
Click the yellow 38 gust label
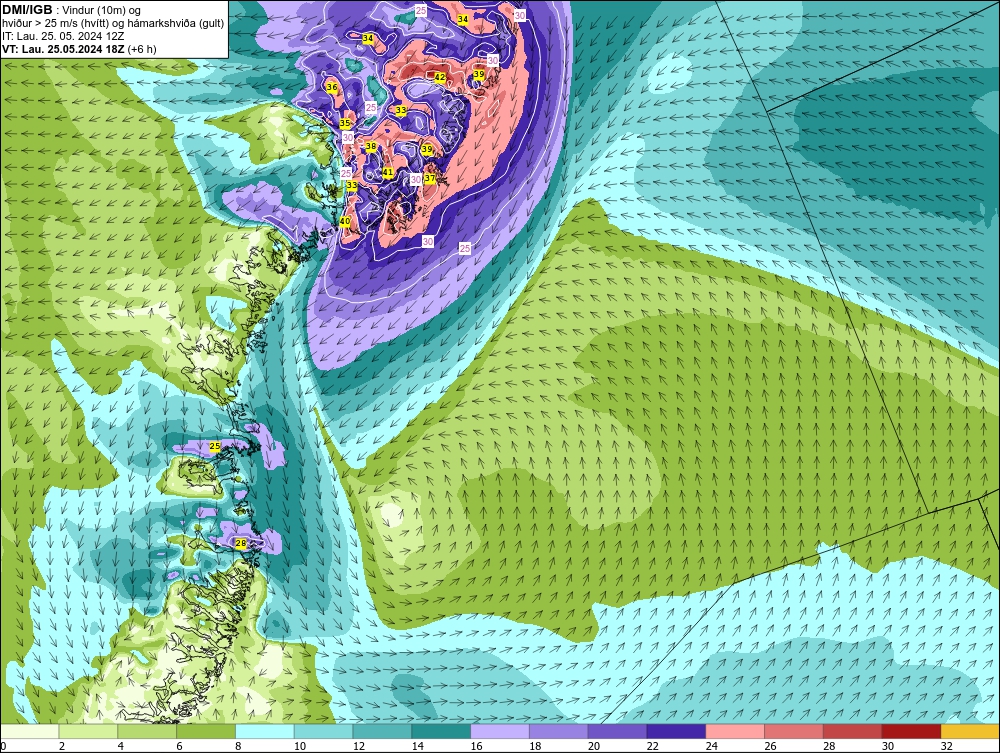[x=371, y=147]
